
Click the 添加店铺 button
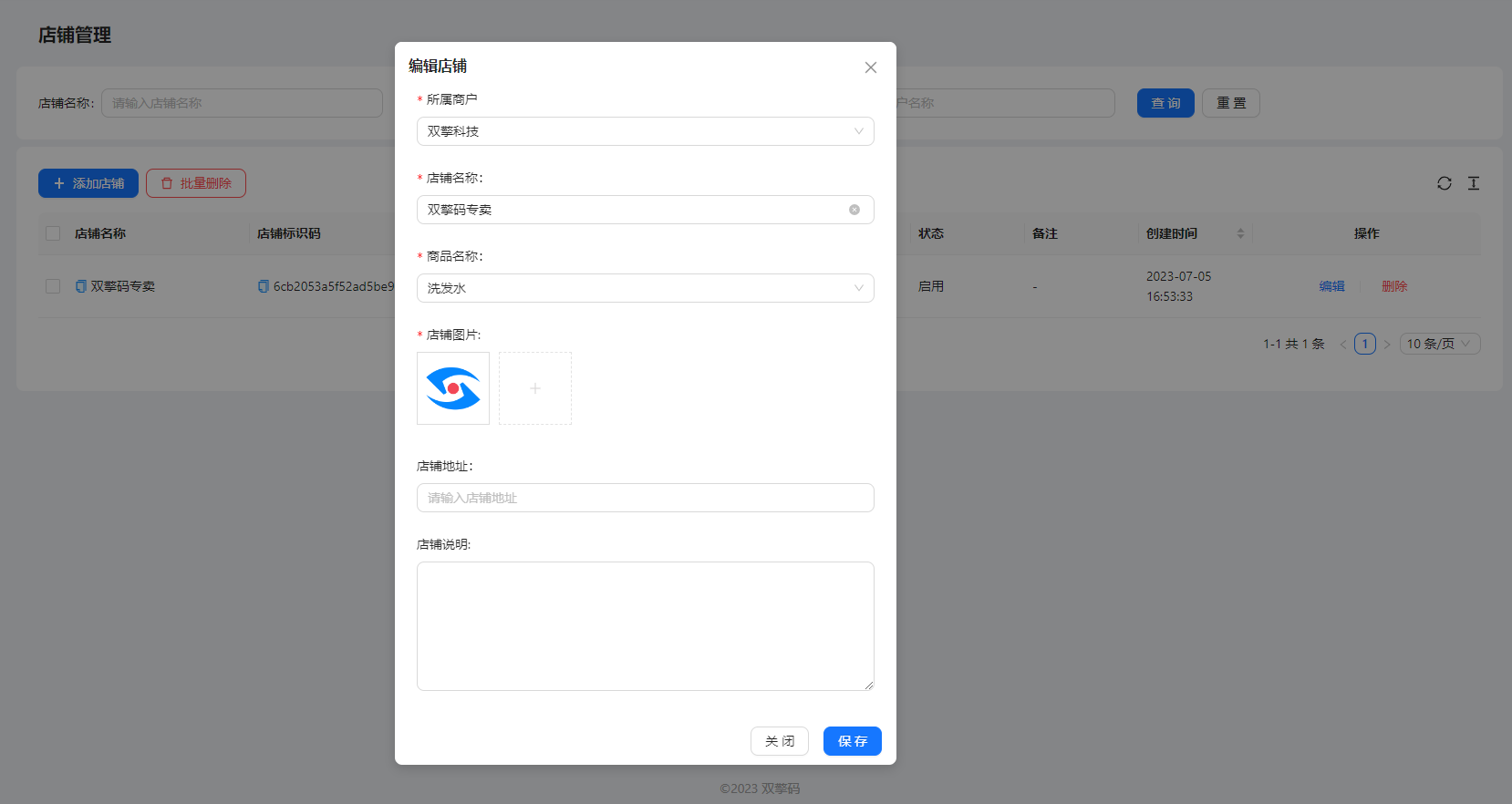88,183
